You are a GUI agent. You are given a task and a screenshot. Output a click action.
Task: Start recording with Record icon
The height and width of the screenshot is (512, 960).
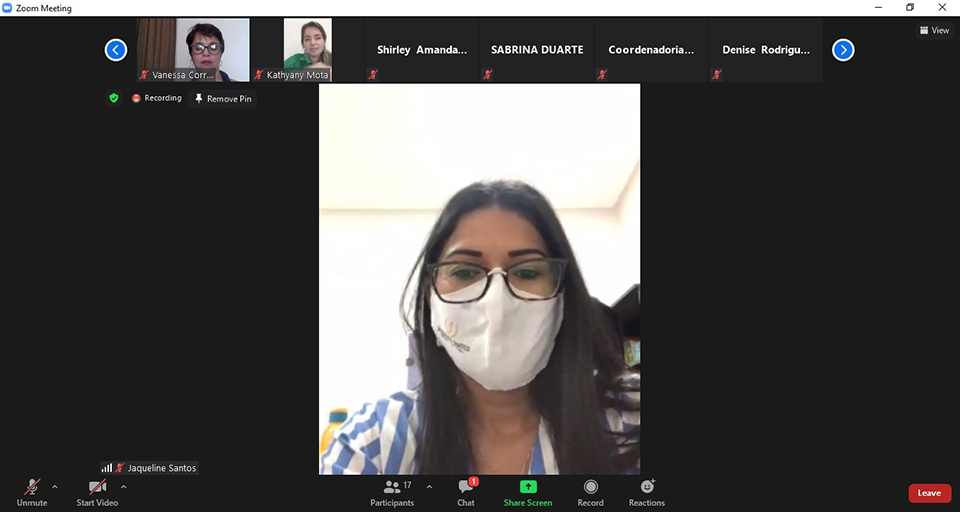click(x=590, y=487)
